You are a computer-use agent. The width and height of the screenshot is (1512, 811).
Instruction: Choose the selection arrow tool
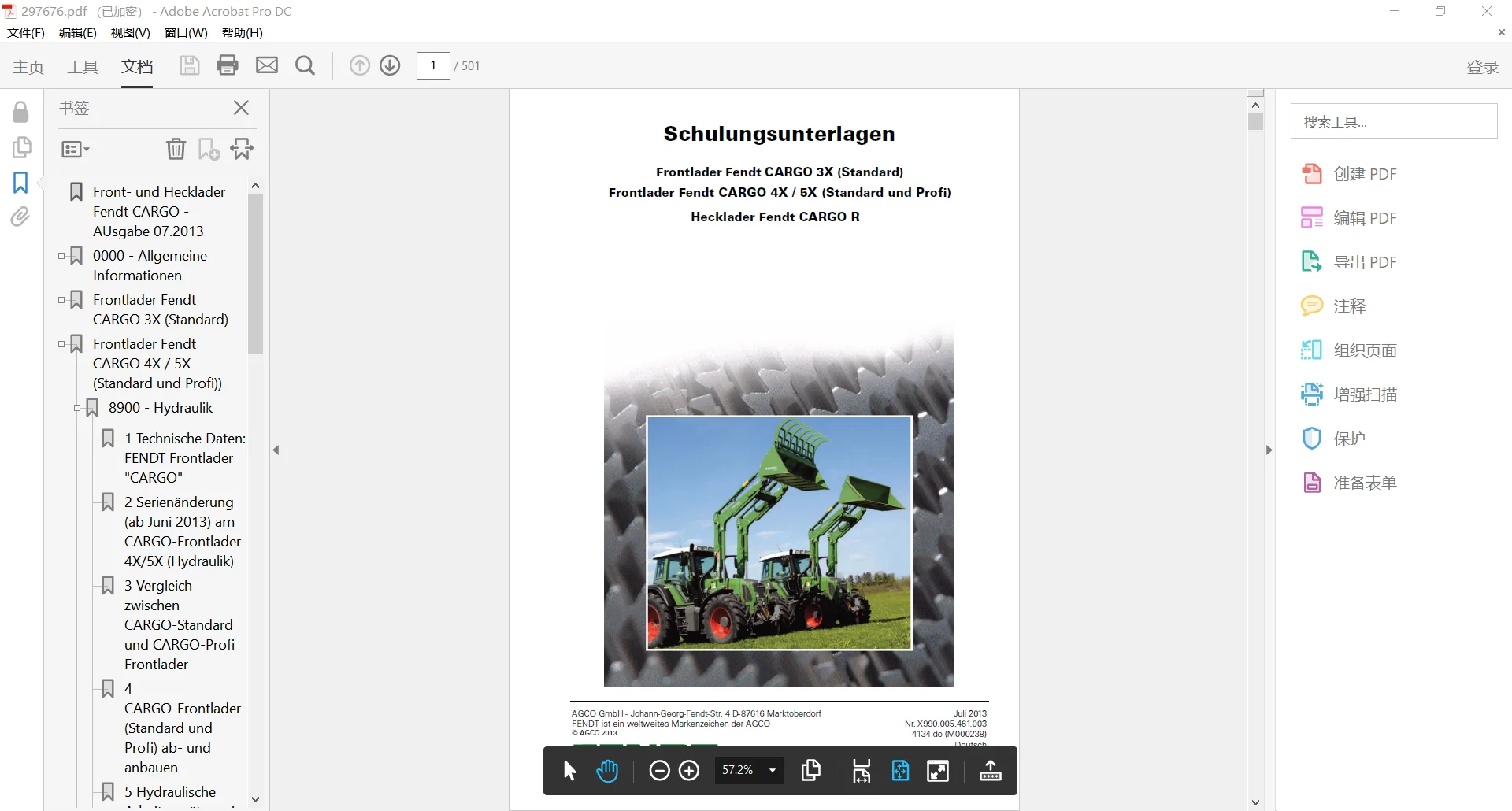(570, 771)
